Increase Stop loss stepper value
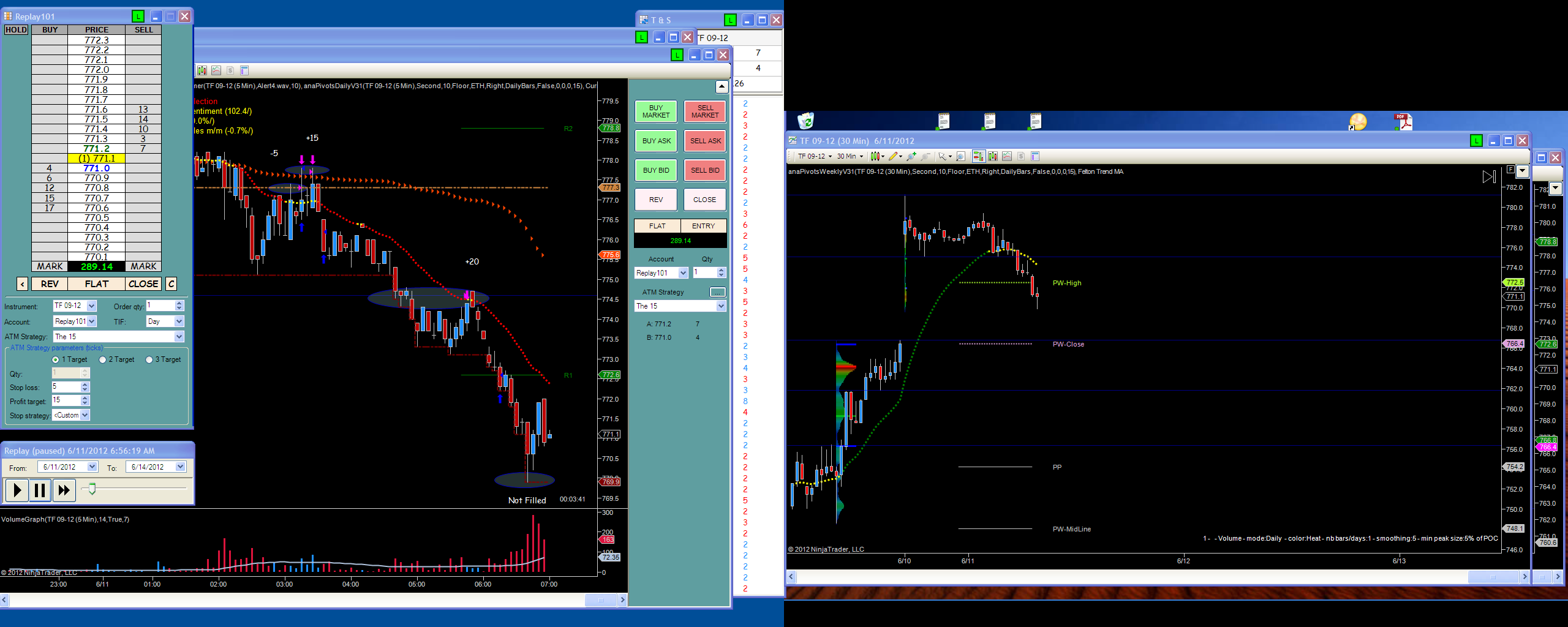This screenshot has height=627, width=1568. [85, 384]
